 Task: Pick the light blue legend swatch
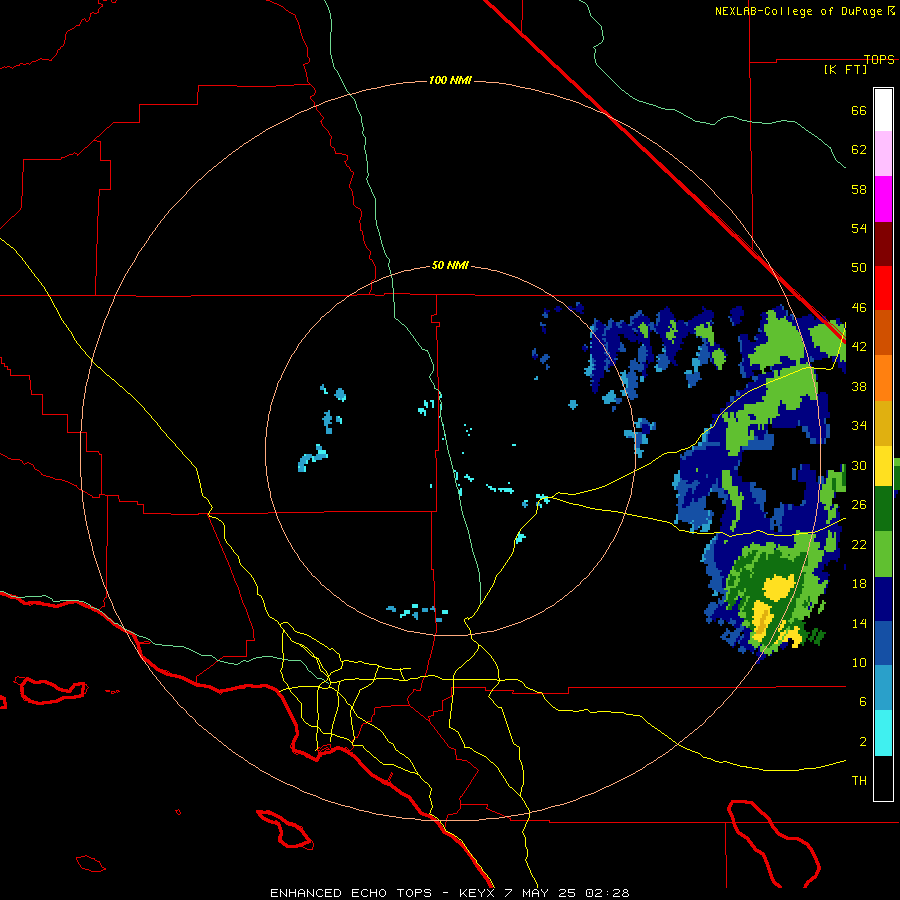point(883,688)
